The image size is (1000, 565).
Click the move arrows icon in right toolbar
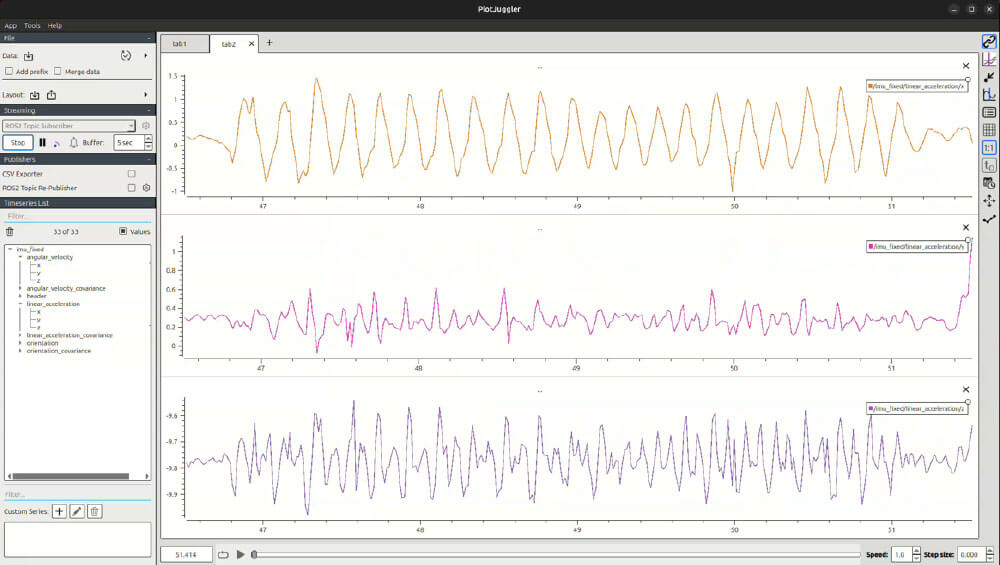(989, 201)
